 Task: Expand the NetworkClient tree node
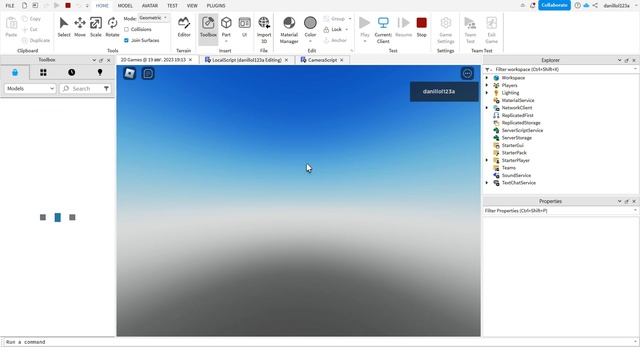pyautogui.click(x=487, y=108)
